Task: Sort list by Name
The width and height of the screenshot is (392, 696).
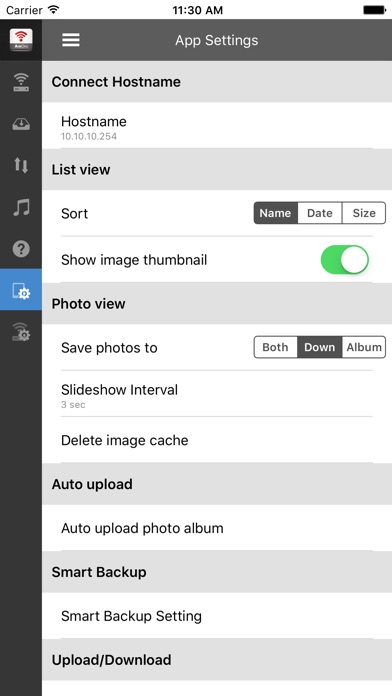Action: [x=276, y=213]
